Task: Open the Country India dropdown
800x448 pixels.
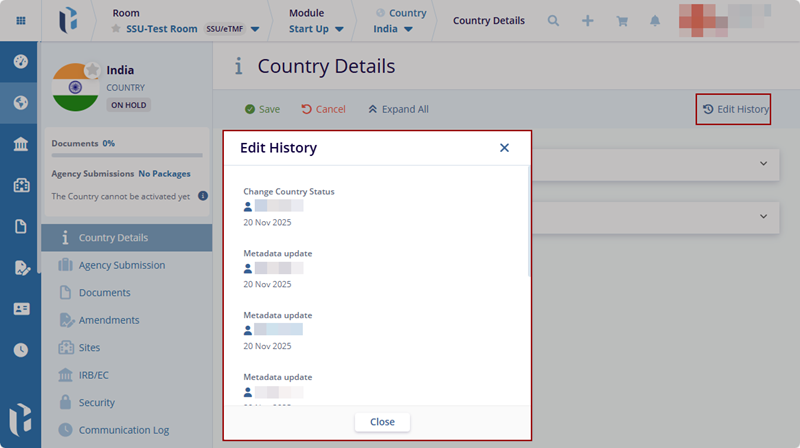Action: 407,29
